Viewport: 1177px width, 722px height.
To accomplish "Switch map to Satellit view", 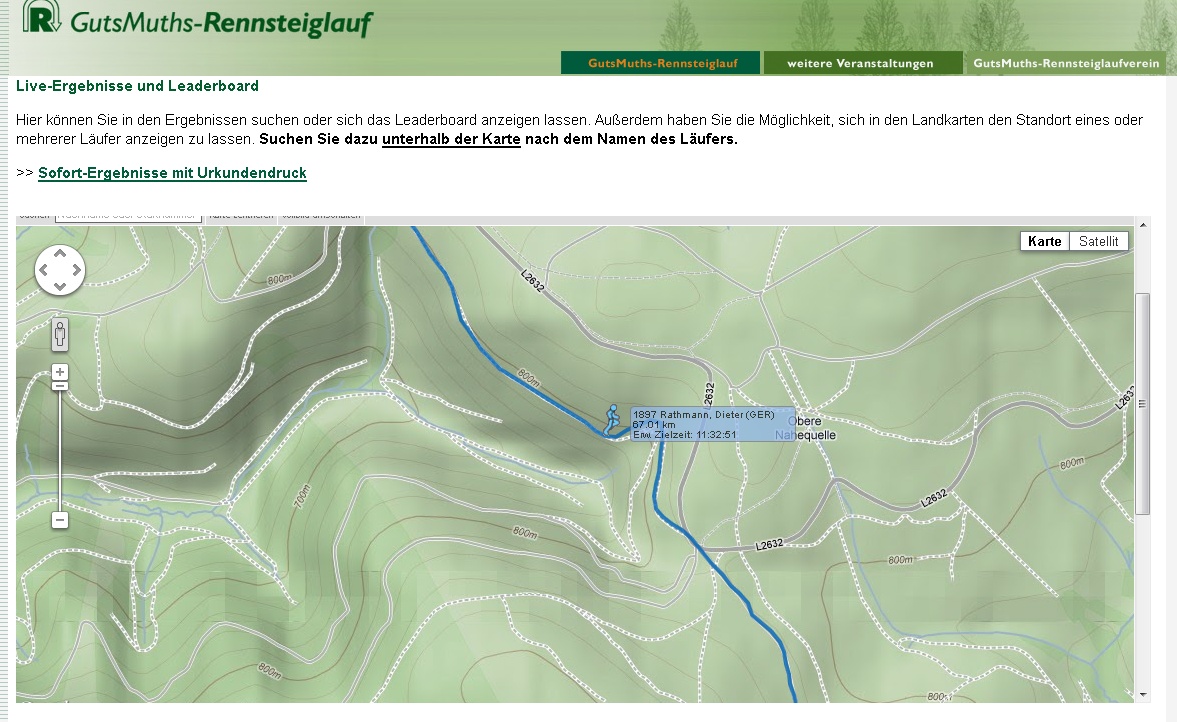I will pos(1098,241).
